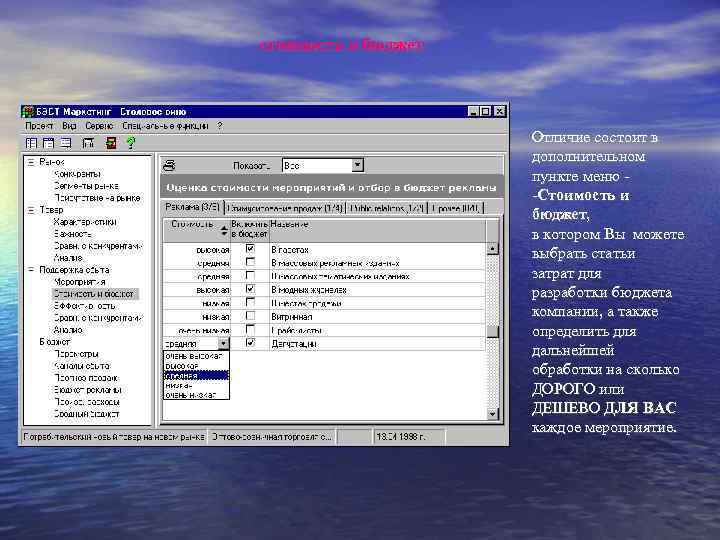Image resolution: width=720 pixels, height=540 pixels.
Task: Select Эффективность tree item
Action: coord(84,306)
